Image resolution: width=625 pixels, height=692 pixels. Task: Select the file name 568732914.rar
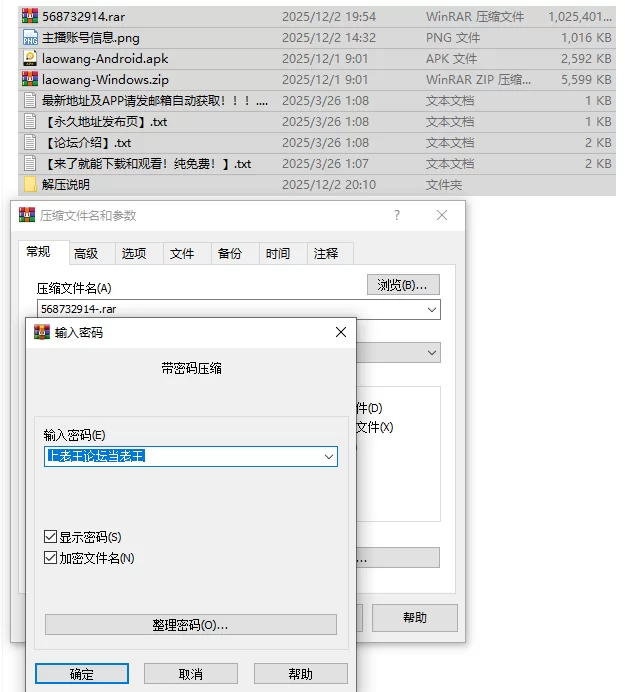[83, 17]
